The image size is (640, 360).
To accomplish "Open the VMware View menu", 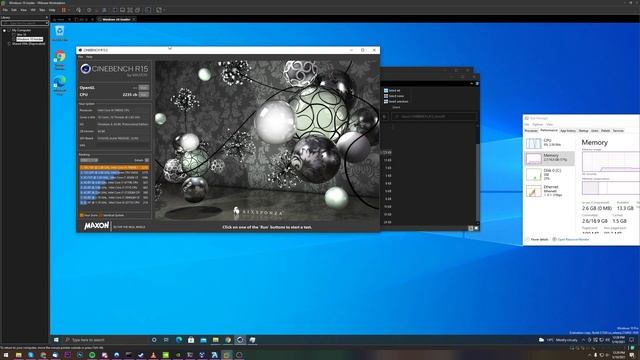I will (24, 10).
